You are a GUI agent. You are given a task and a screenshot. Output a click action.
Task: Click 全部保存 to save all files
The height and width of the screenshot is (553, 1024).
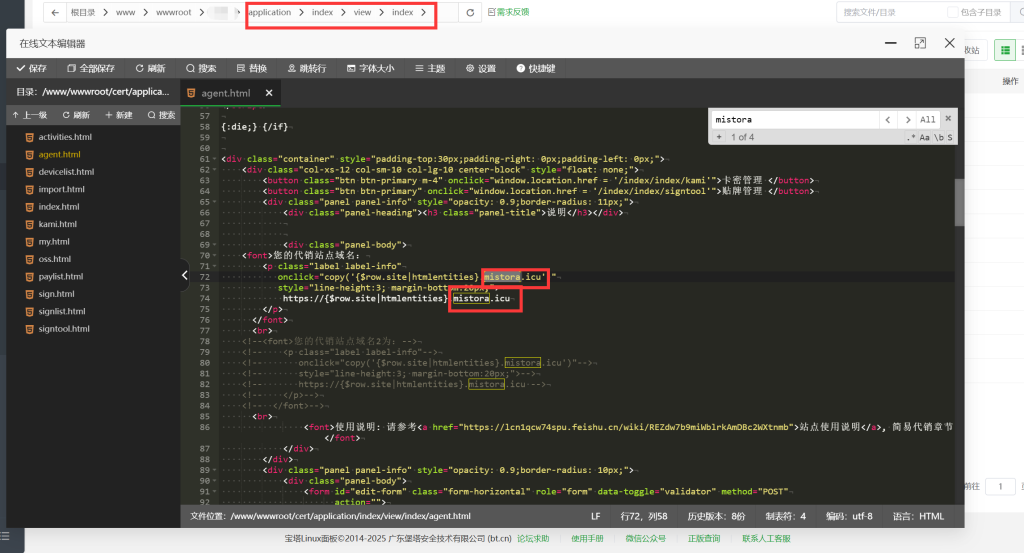[x=91, y=69]
